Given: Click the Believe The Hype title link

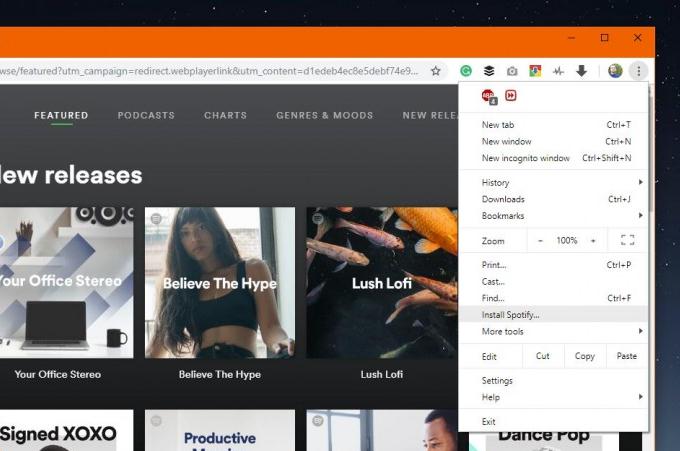Looking at the screenshot, I should [220, 374].
